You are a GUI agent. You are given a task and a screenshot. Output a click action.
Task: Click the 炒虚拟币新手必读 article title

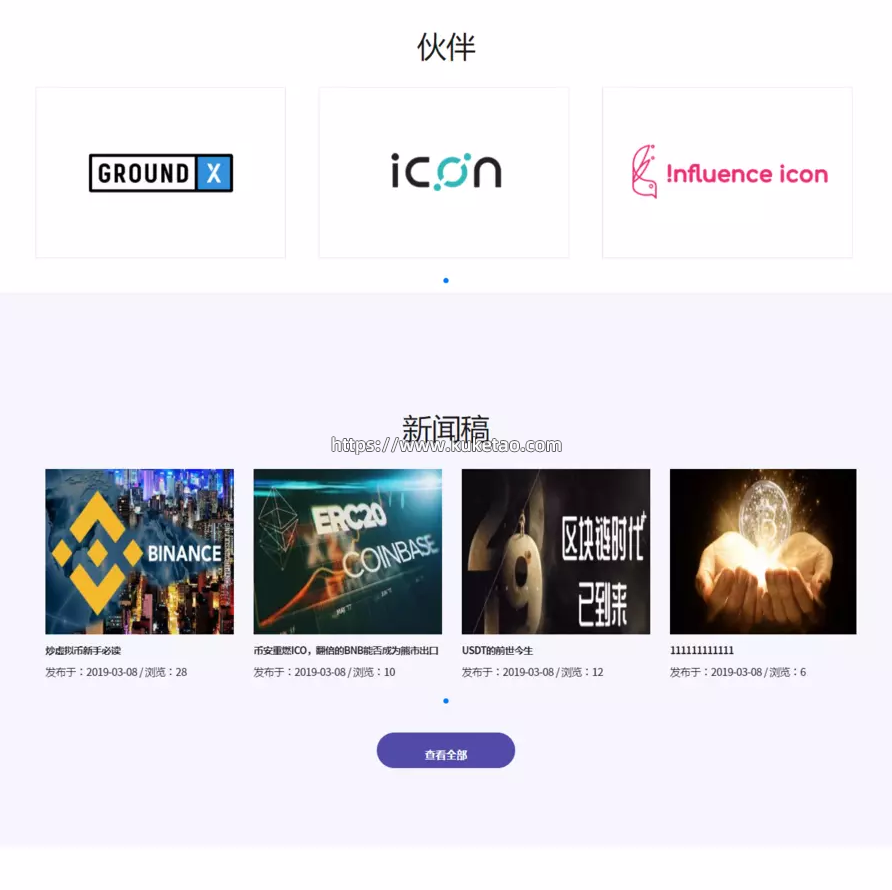click(x=83, y=650)
